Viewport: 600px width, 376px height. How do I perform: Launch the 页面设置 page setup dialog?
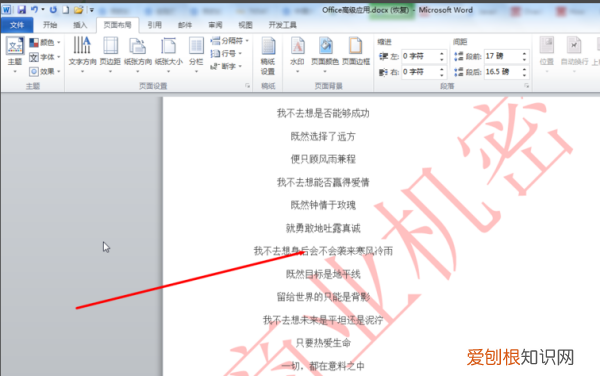pos(248,86)
